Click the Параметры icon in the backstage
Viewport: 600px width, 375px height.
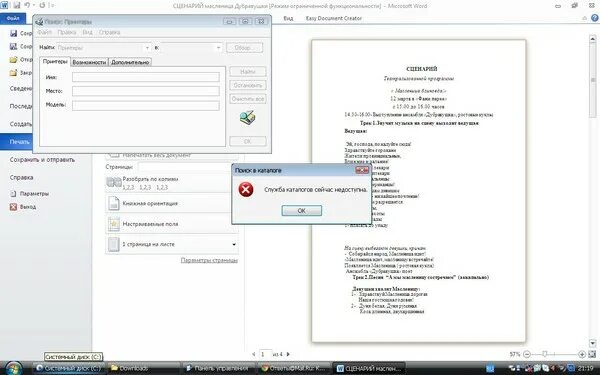click(13, 194)
